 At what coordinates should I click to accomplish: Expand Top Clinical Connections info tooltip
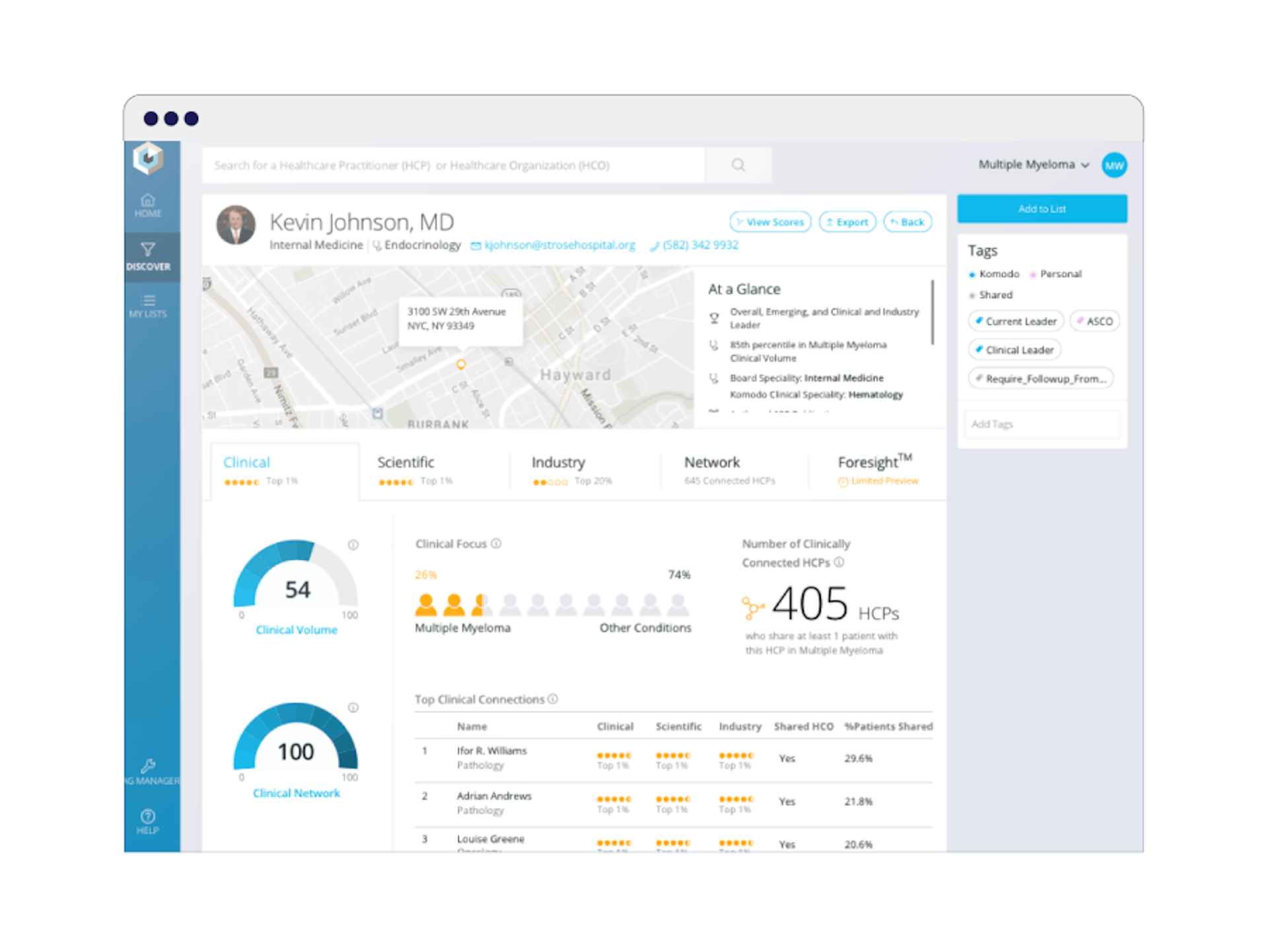[x=553, y=699]
